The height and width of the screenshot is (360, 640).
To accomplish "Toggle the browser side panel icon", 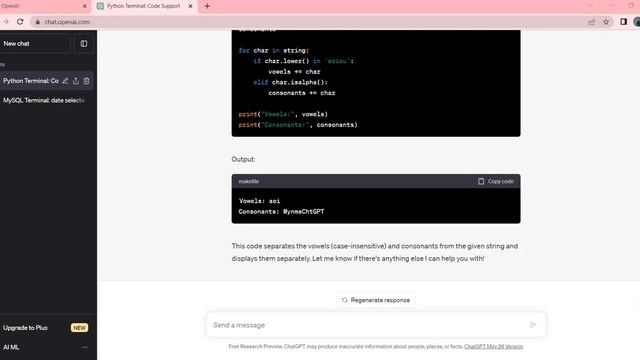I will (623, 22).
